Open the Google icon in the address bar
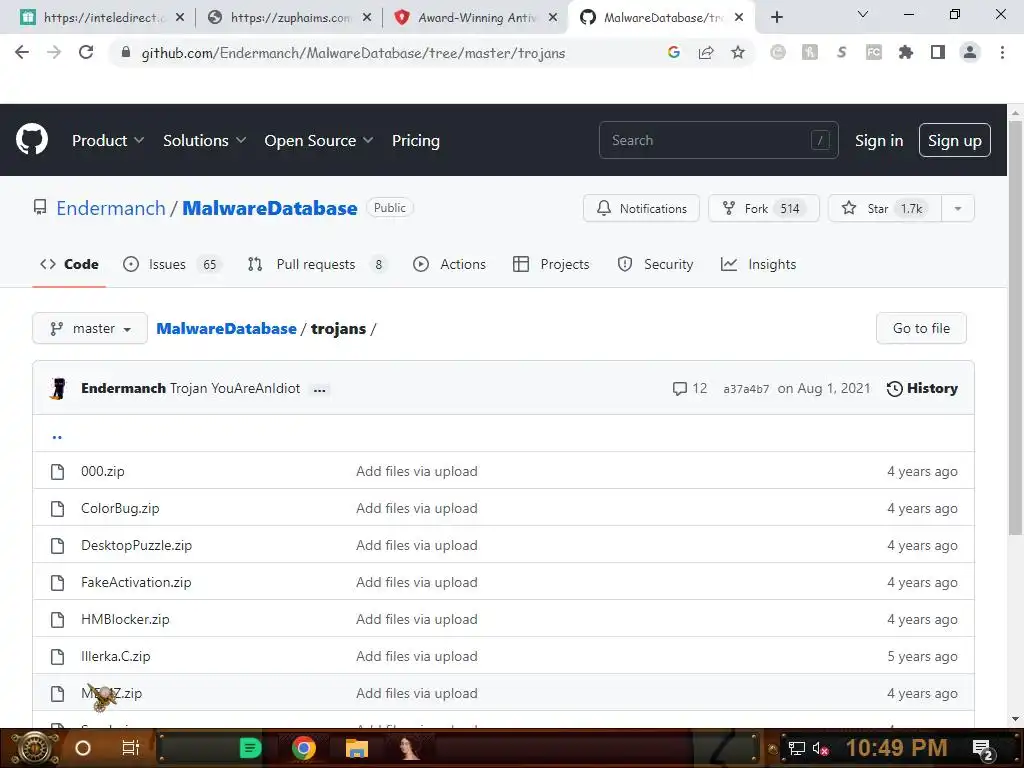1024x768 pixels. click(674, 52)
